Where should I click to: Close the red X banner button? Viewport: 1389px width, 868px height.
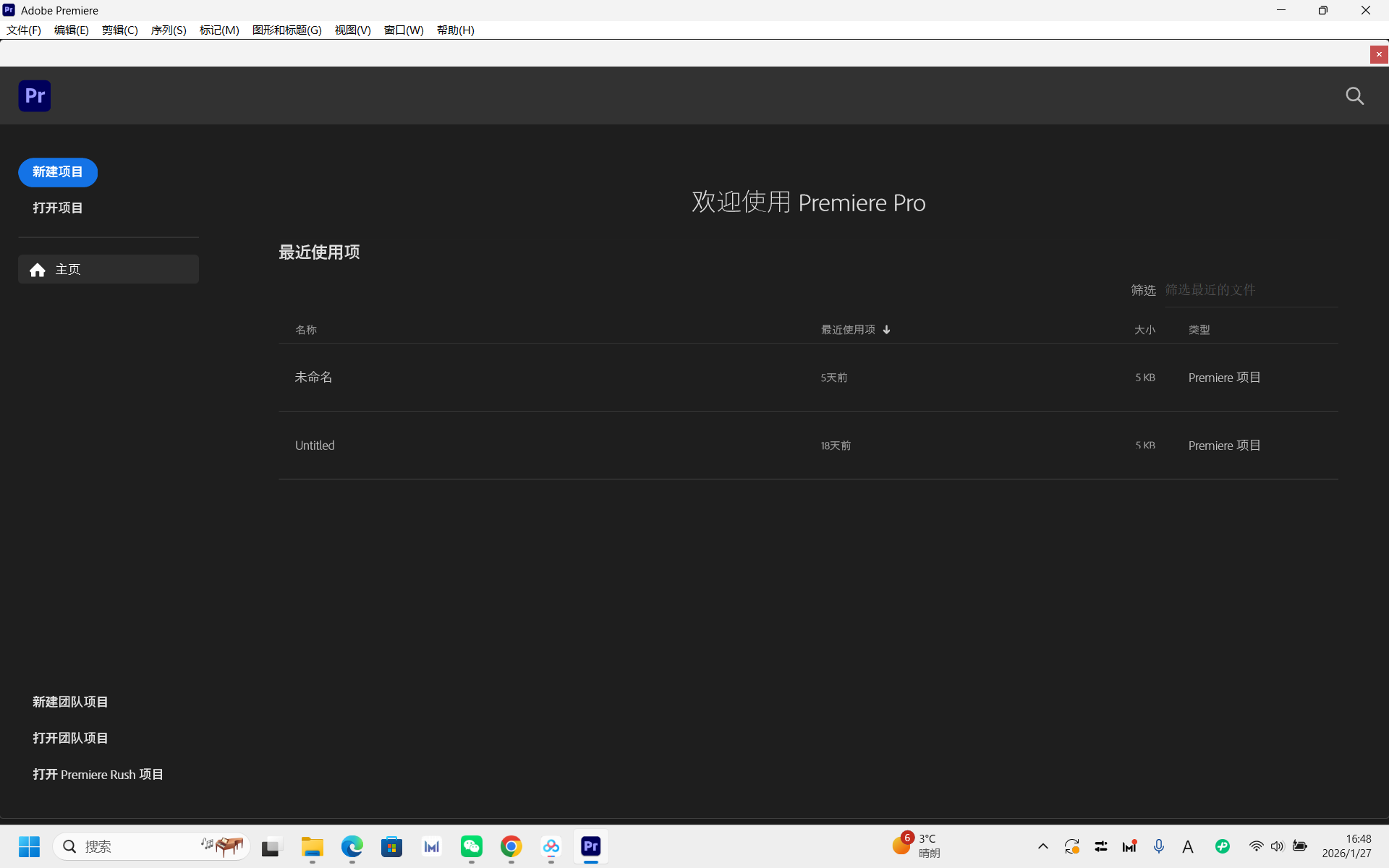(1378, 54)
